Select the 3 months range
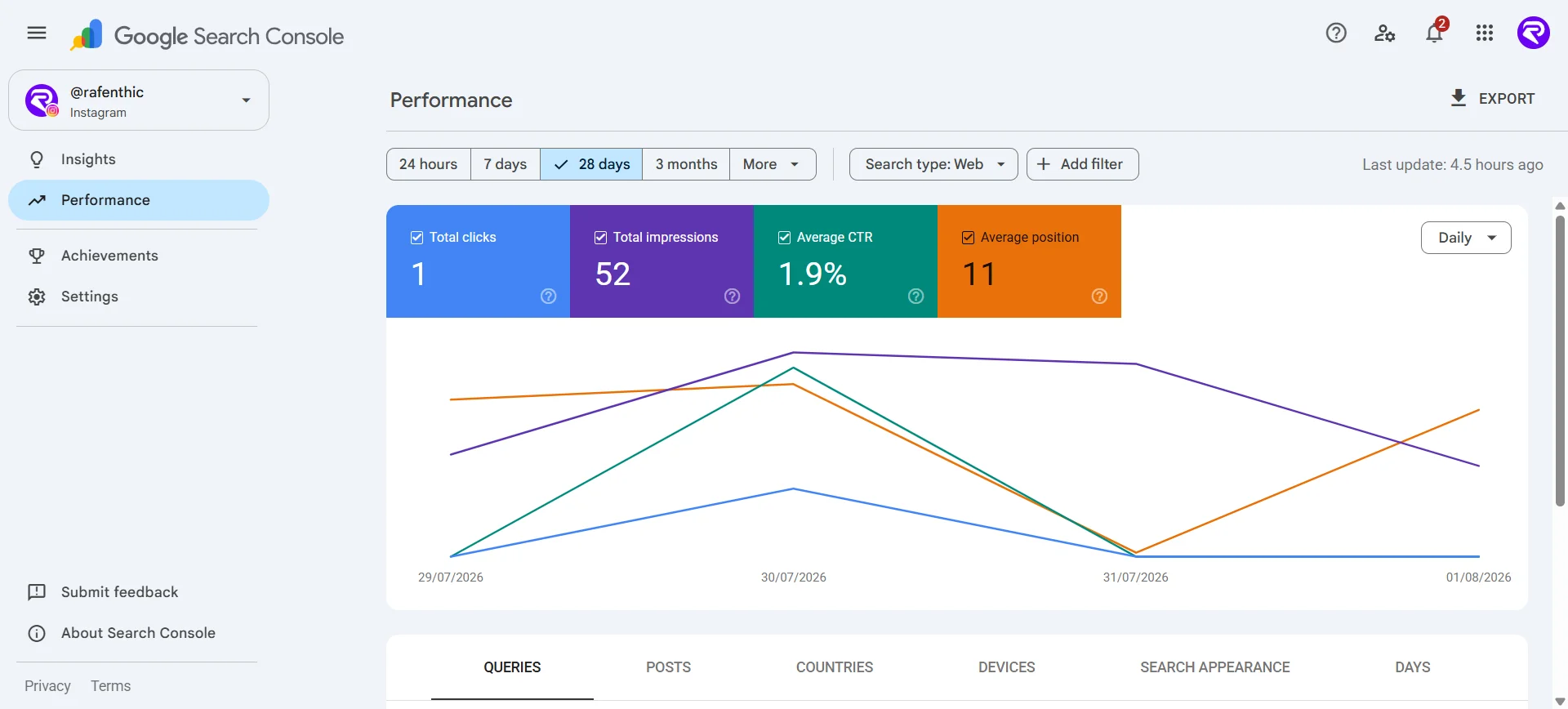This screenshot has height=709, width=1568. click(686, 164)
